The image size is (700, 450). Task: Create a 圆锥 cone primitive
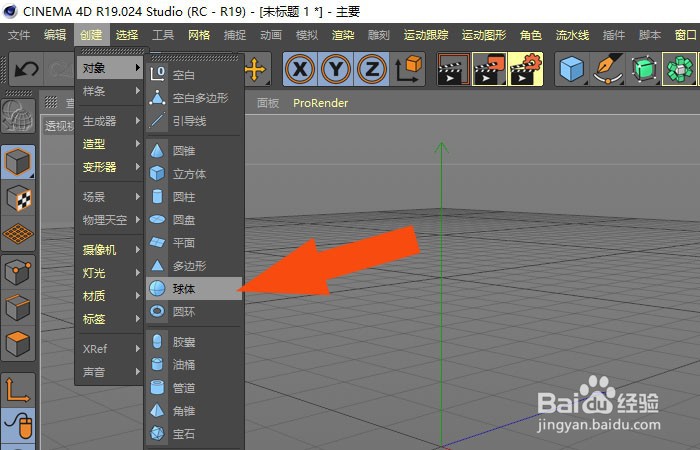[x=194, y=151]
